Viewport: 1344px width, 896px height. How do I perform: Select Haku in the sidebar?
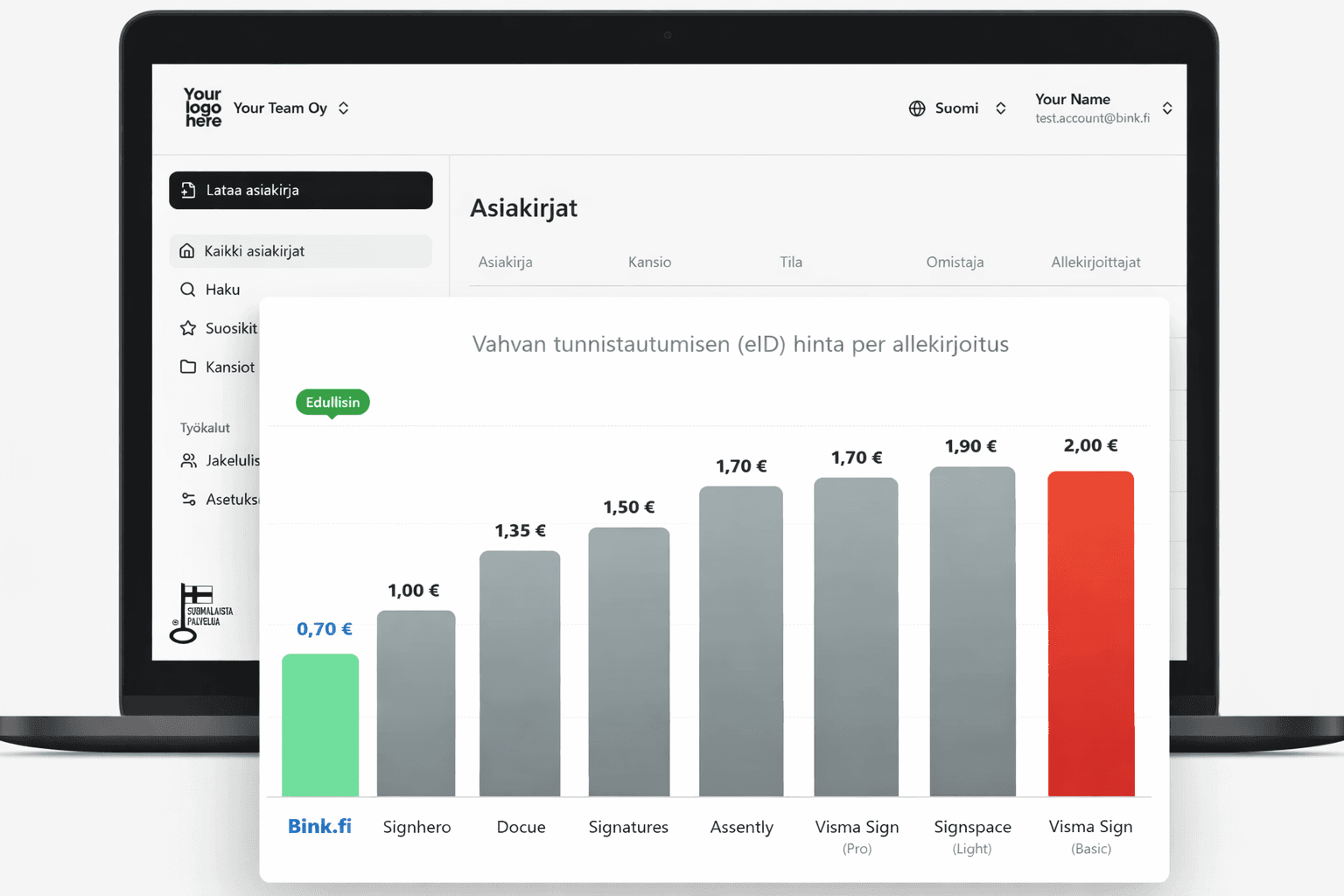222,290
